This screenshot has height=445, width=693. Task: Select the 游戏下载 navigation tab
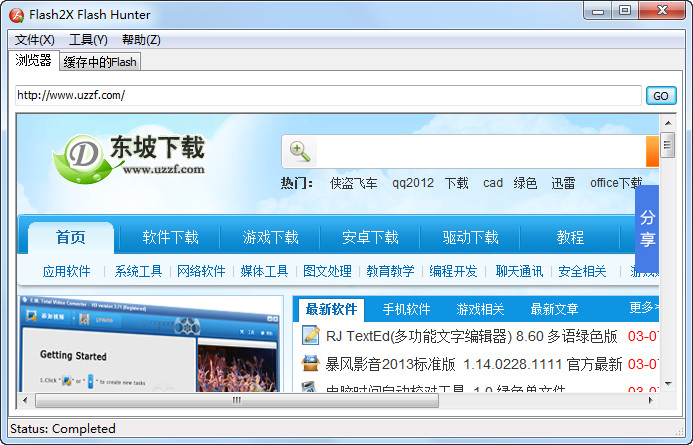tap(270, 238)
